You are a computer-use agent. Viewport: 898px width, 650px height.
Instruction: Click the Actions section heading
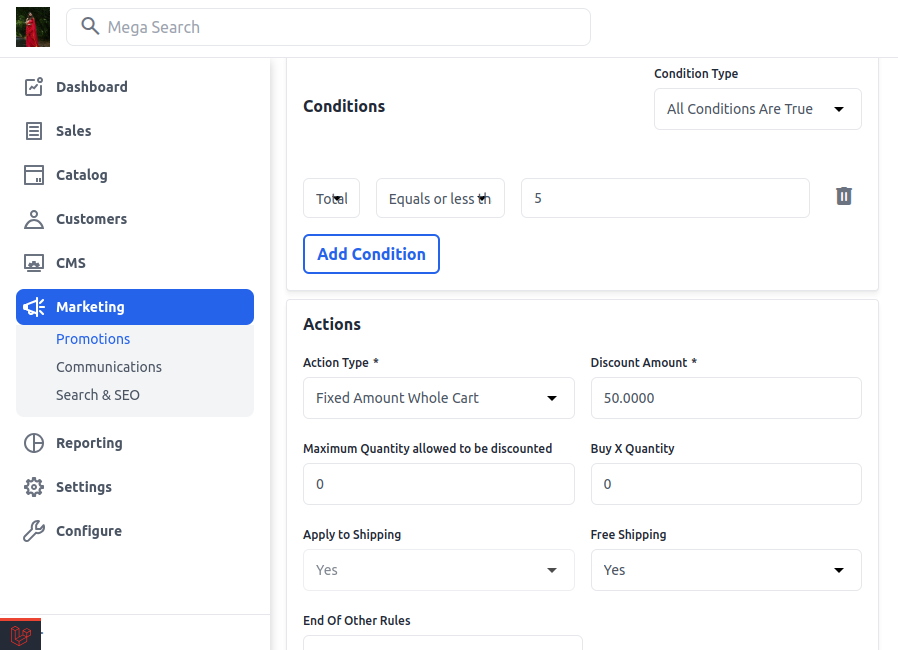(332, 325)
